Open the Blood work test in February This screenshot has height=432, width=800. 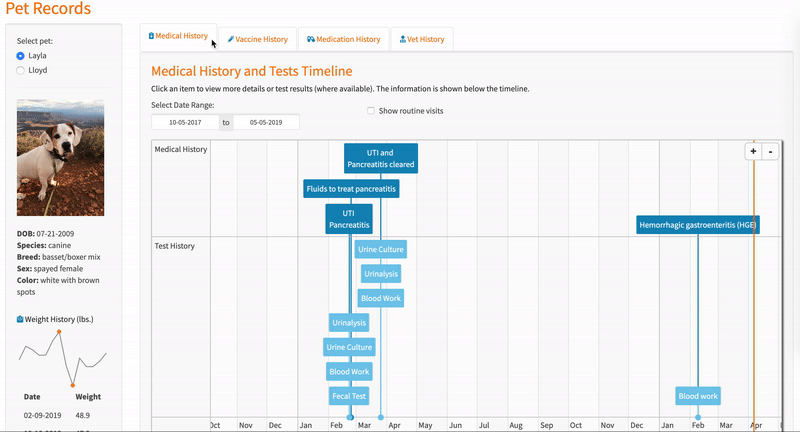pyautogui.click(x=697, y=396)
